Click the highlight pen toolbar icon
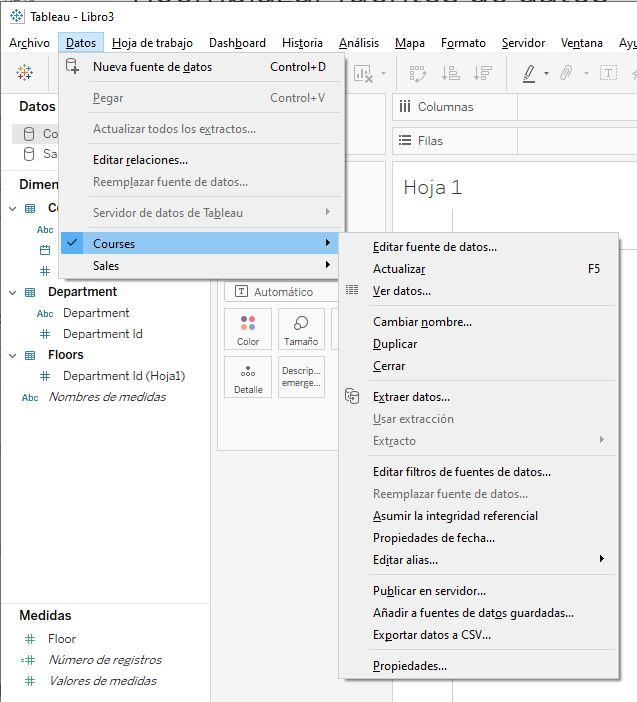This screenshot has width=637, height=702. pyautogui.click(x=529, y=73)
